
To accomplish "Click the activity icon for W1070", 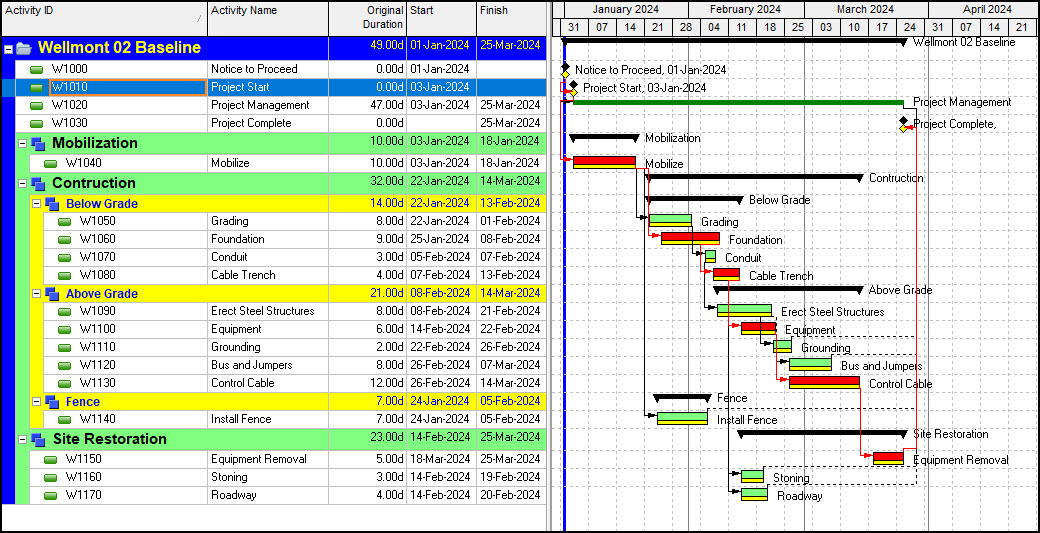I will (x=64, y=258).
